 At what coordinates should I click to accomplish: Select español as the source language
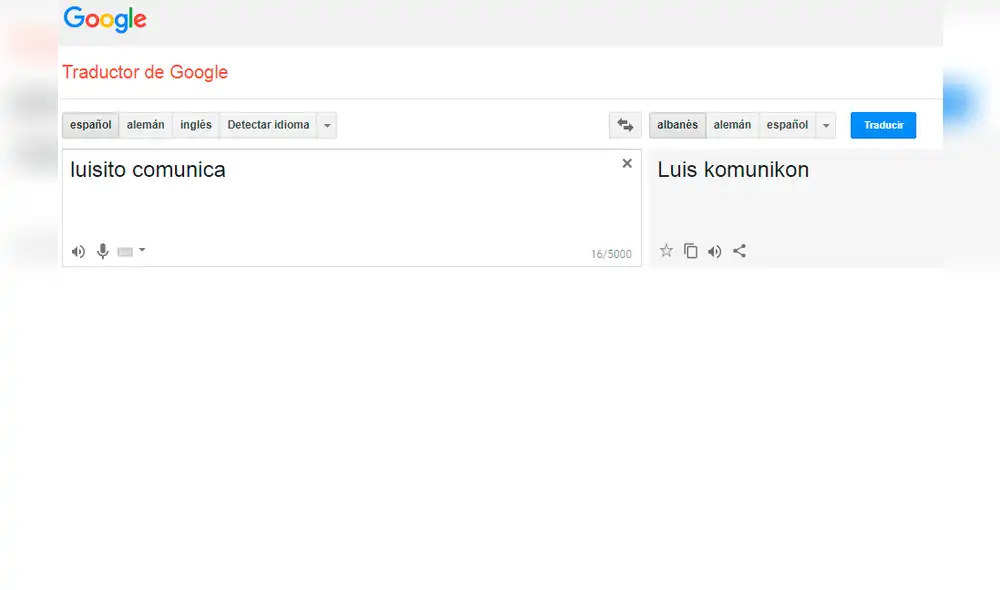tap(90, 125)
